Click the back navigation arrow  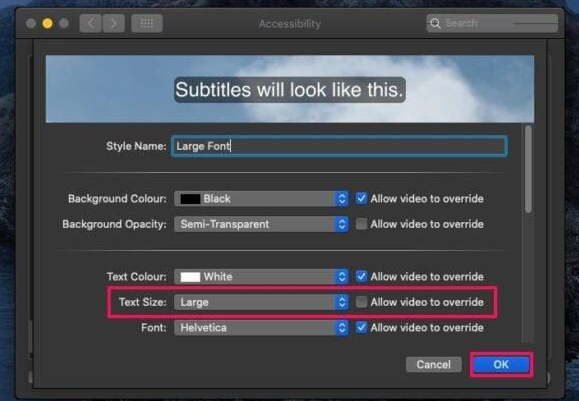[x=90, y=24]
